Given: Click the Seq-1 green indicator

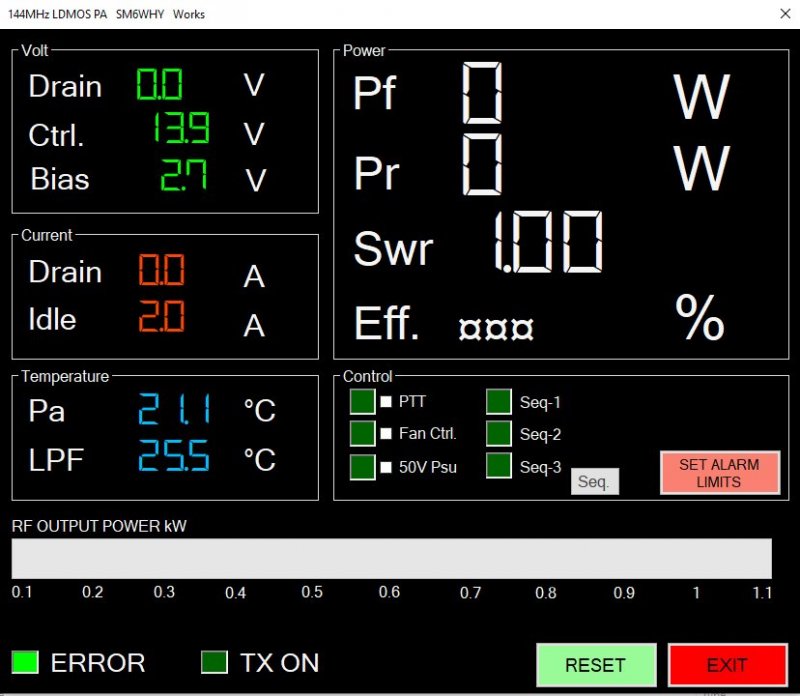Looking at the screenshot, I should coord(498,401).
